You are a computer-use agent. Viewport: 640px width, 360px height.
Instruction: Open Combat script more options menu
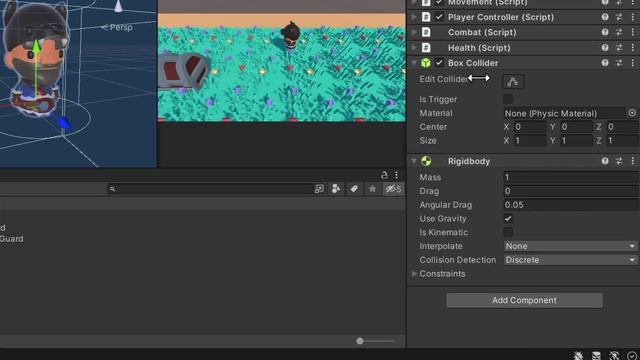pos(633,32)
